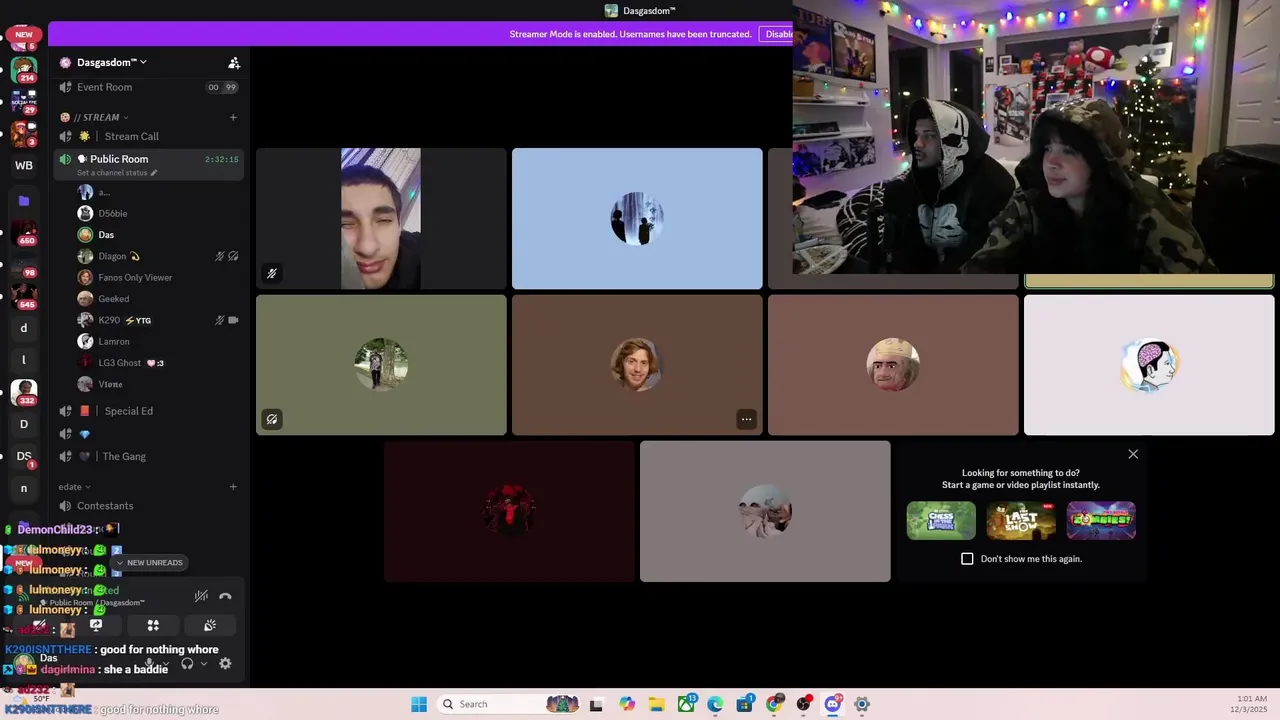Open Google Chrome from the taskbar
This screenshot has width=1280, height=720.
point(774,704)
